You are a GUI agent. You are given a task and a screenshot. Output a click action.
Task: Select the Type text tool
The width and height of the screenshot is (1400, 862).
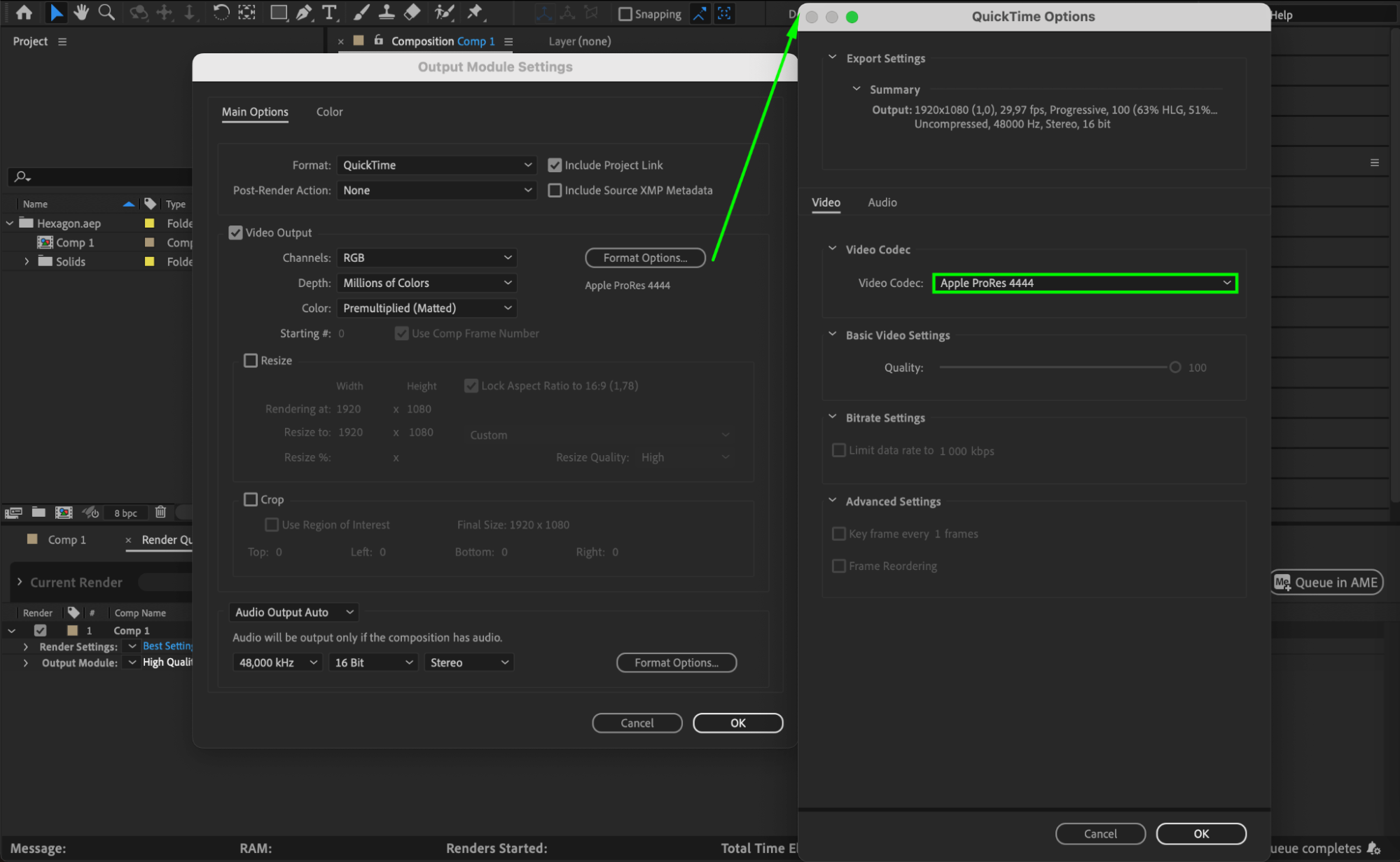pyautogui.click(x=328, y=13)
